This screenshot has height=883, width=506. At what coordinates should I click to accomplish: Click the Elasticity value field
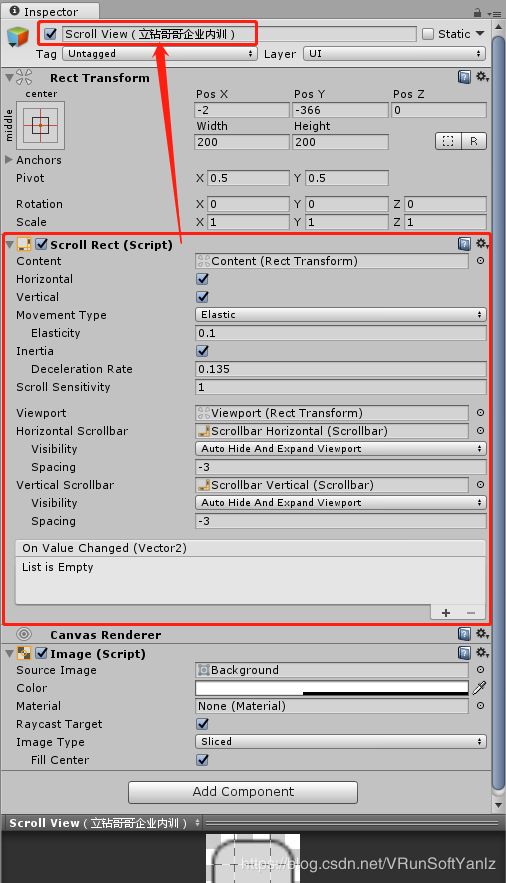click(x=341, y=333)
